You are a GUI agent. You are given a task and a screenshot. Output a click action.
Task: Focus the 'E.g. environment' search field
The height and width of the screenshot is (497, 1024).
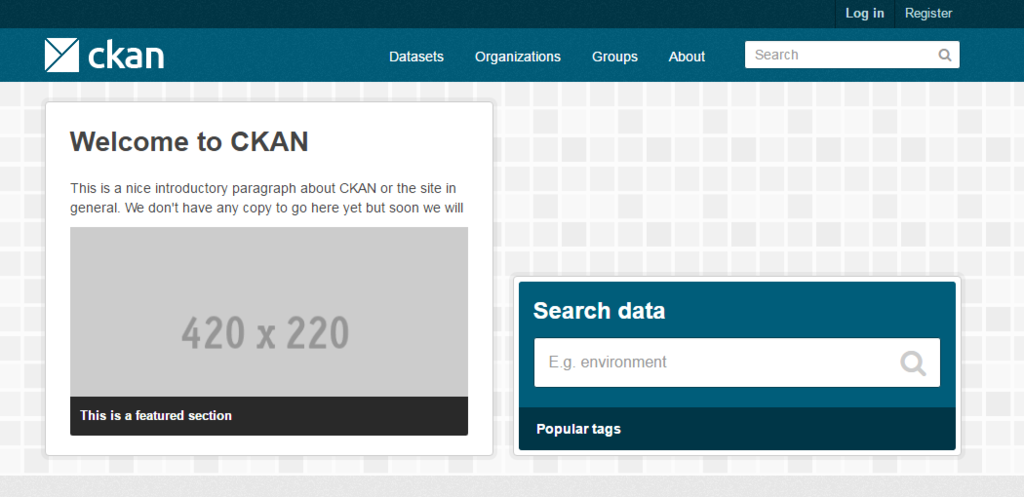(x=737, y=362)
